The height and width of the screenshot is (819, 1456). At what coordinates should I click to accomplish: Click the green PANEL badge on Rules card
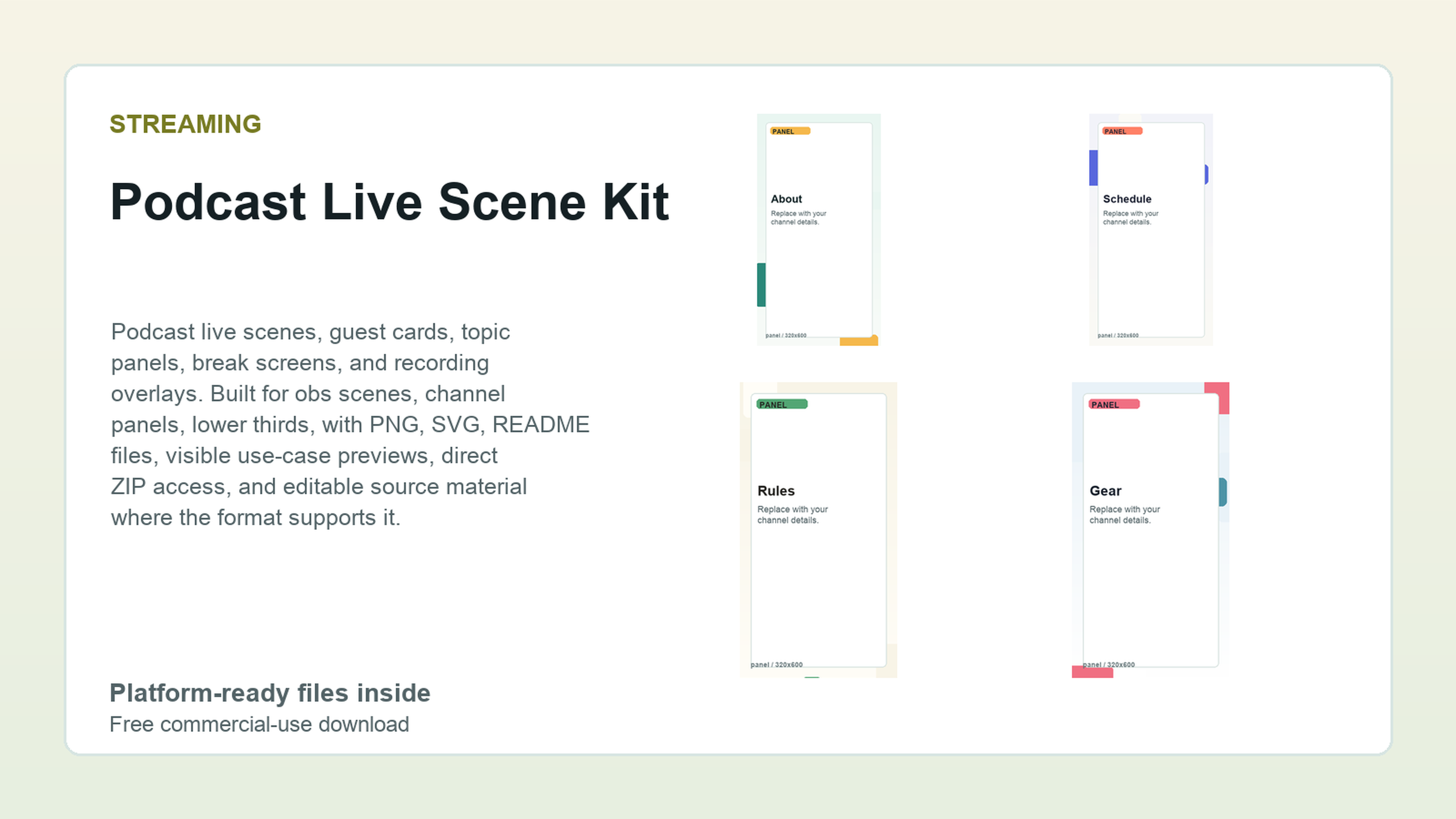(782, 404)
